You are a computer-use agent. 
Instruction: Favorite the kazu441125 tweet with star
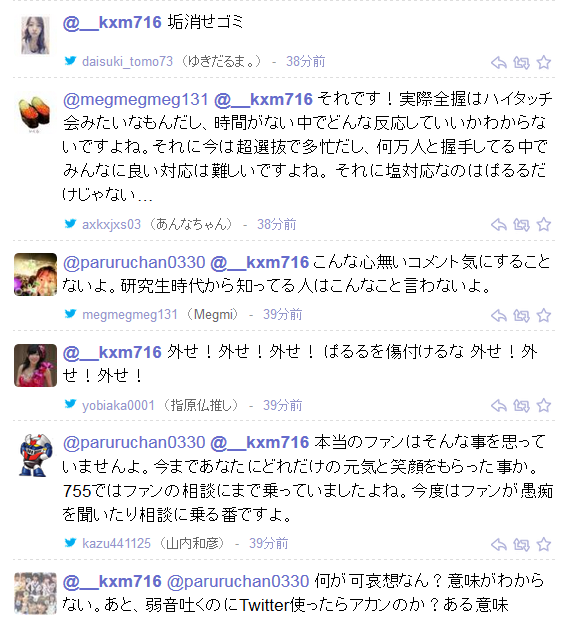[x=544, y=544]
